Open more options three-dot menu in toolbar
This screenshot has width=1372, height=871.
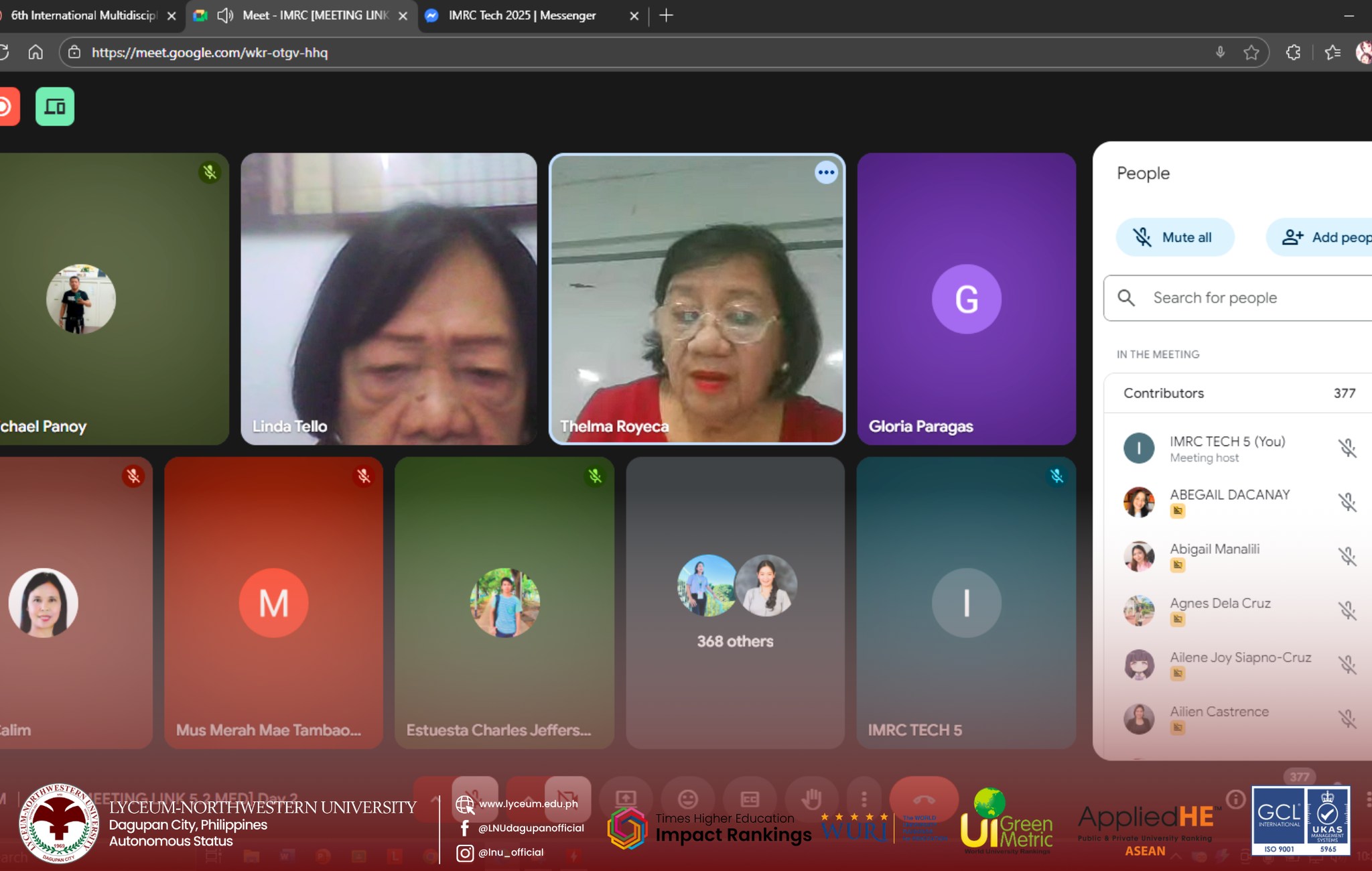(x=864, y=799)
